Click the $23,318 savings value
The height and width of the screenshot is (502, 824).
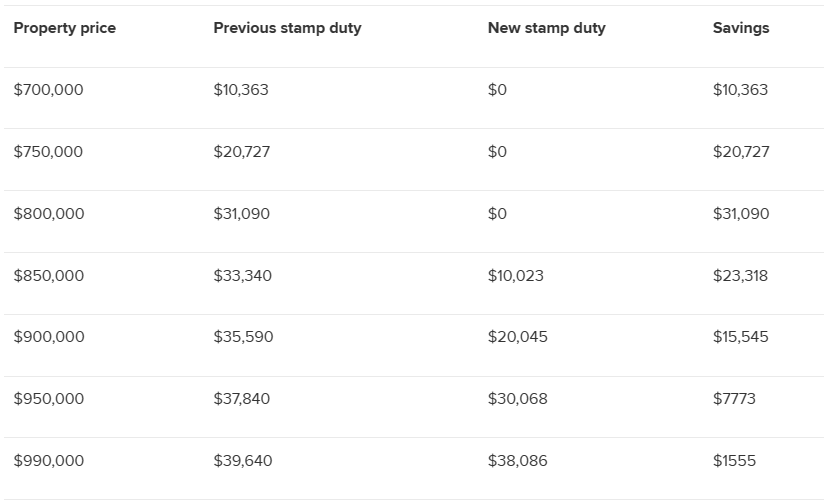pos(740,276)
